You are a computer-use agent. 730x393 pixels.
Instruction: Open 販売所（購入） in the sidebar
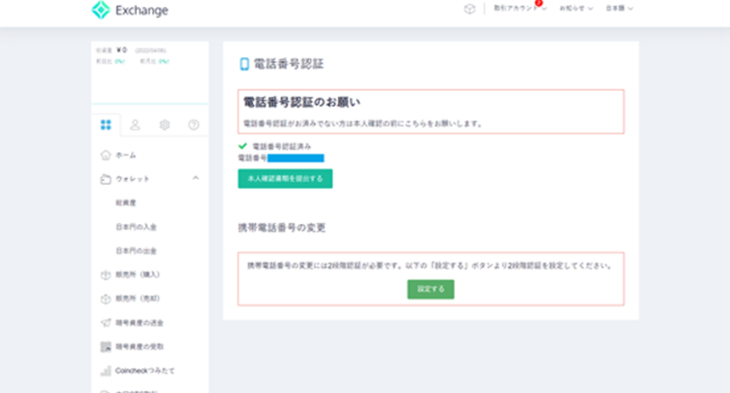(x=137, y=275)
